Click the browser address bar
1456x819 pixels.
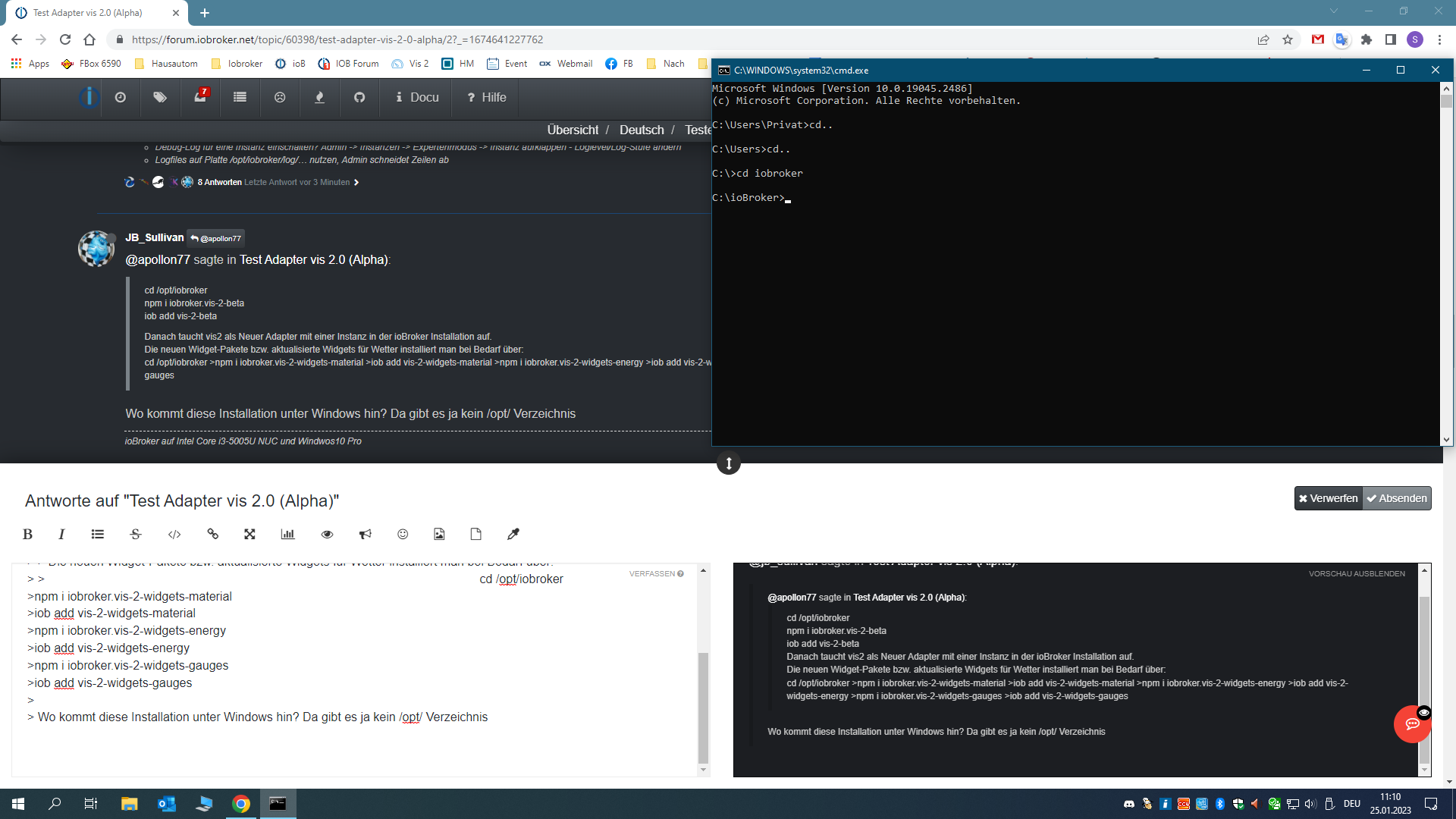682,39
